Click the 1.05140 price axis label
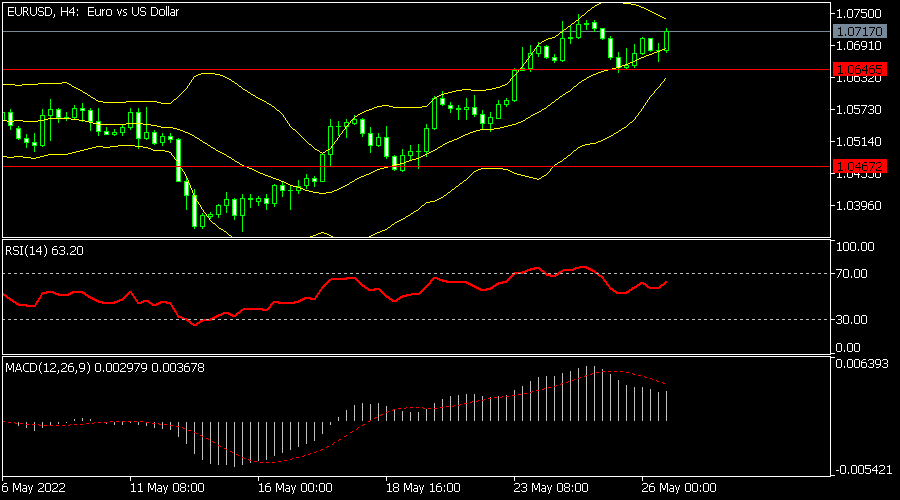This screenshot has width=900, height=500. coord(859,141)
